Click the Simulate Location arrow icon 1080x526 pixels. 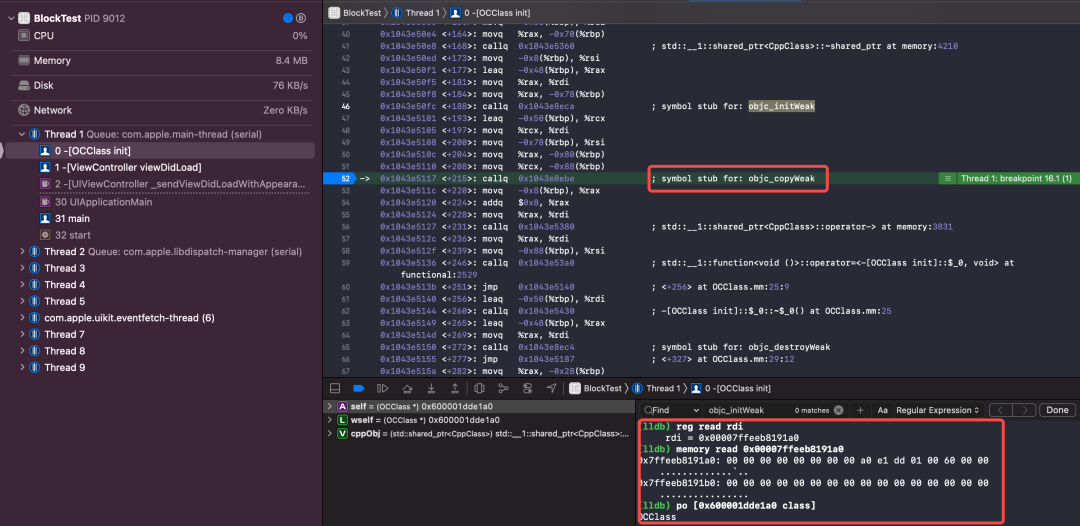point(551,388)
